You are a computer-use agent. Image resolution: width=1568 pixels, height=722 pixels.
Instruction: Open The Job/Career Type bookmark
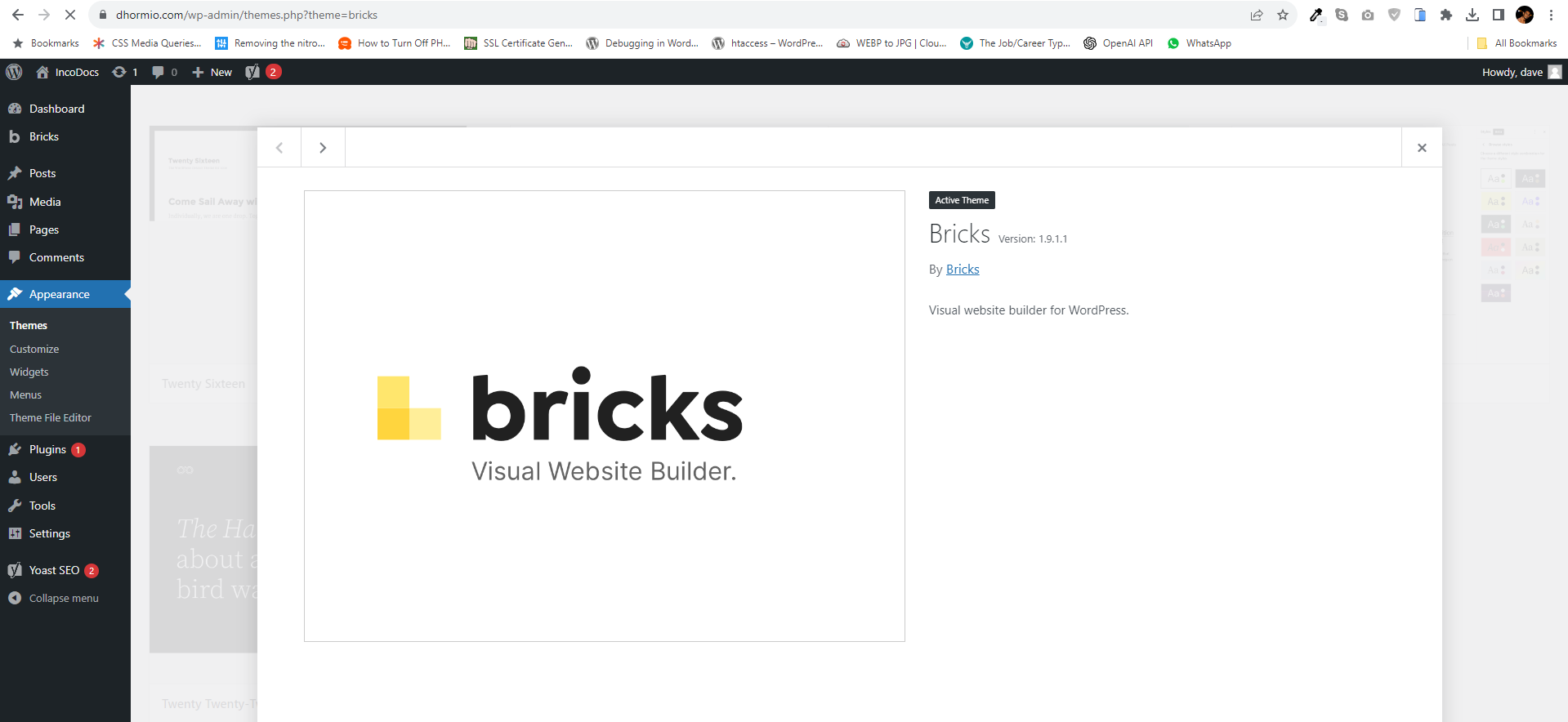tap(1015, 43)
